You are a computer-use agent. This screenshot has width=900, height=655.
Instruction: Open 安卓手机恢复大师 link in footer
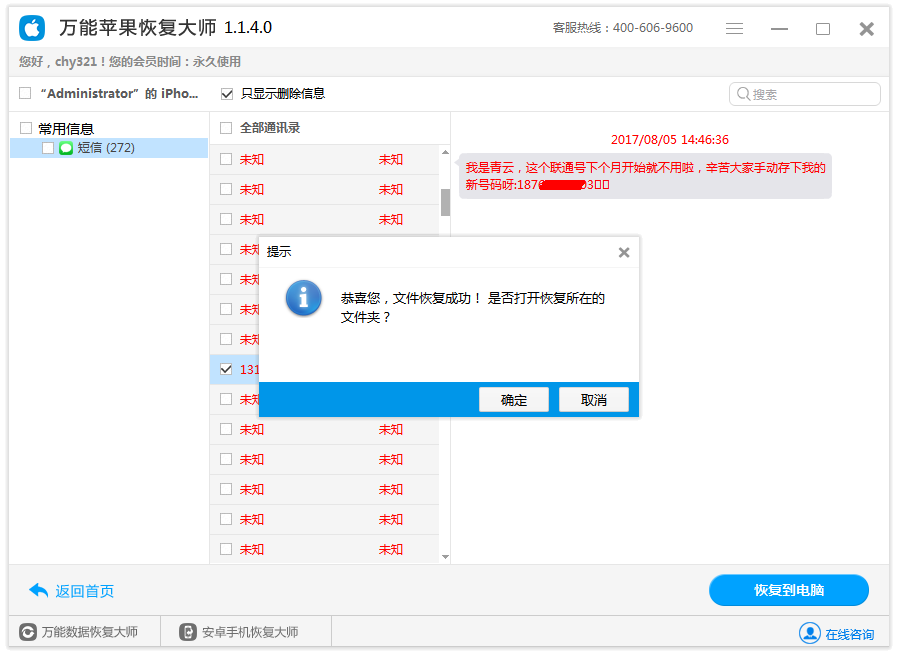(x=250, y=632)
